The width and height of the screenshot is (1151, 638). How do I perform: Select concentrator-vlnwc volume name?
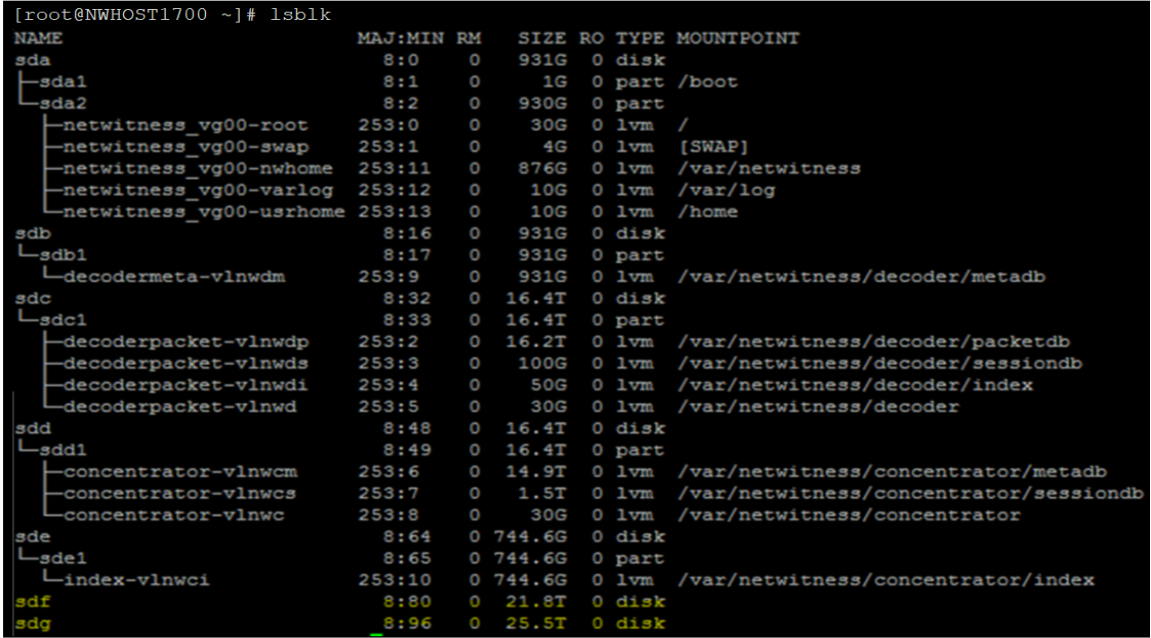pos(174,515)
